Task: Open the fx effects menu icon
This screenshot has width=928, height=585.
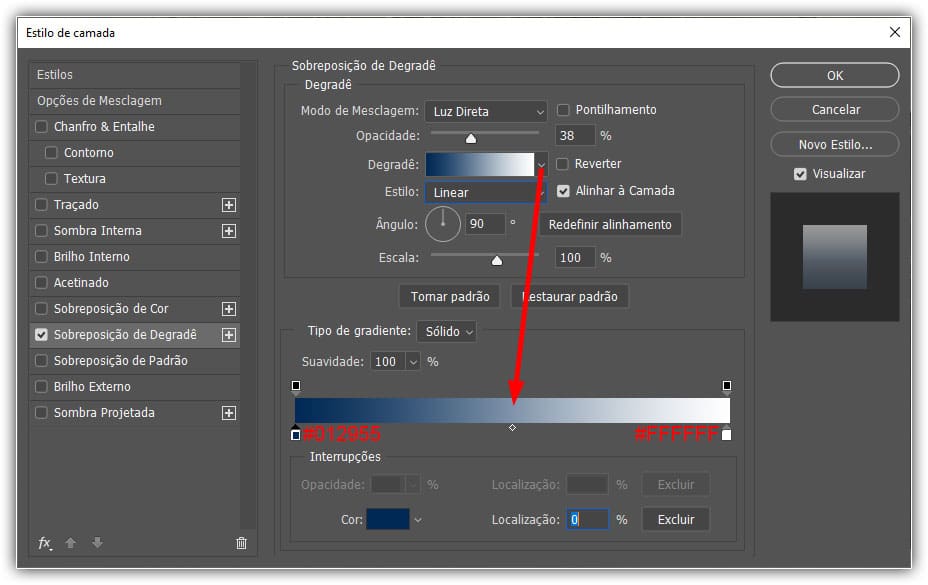Action: (x=44, y=543)
